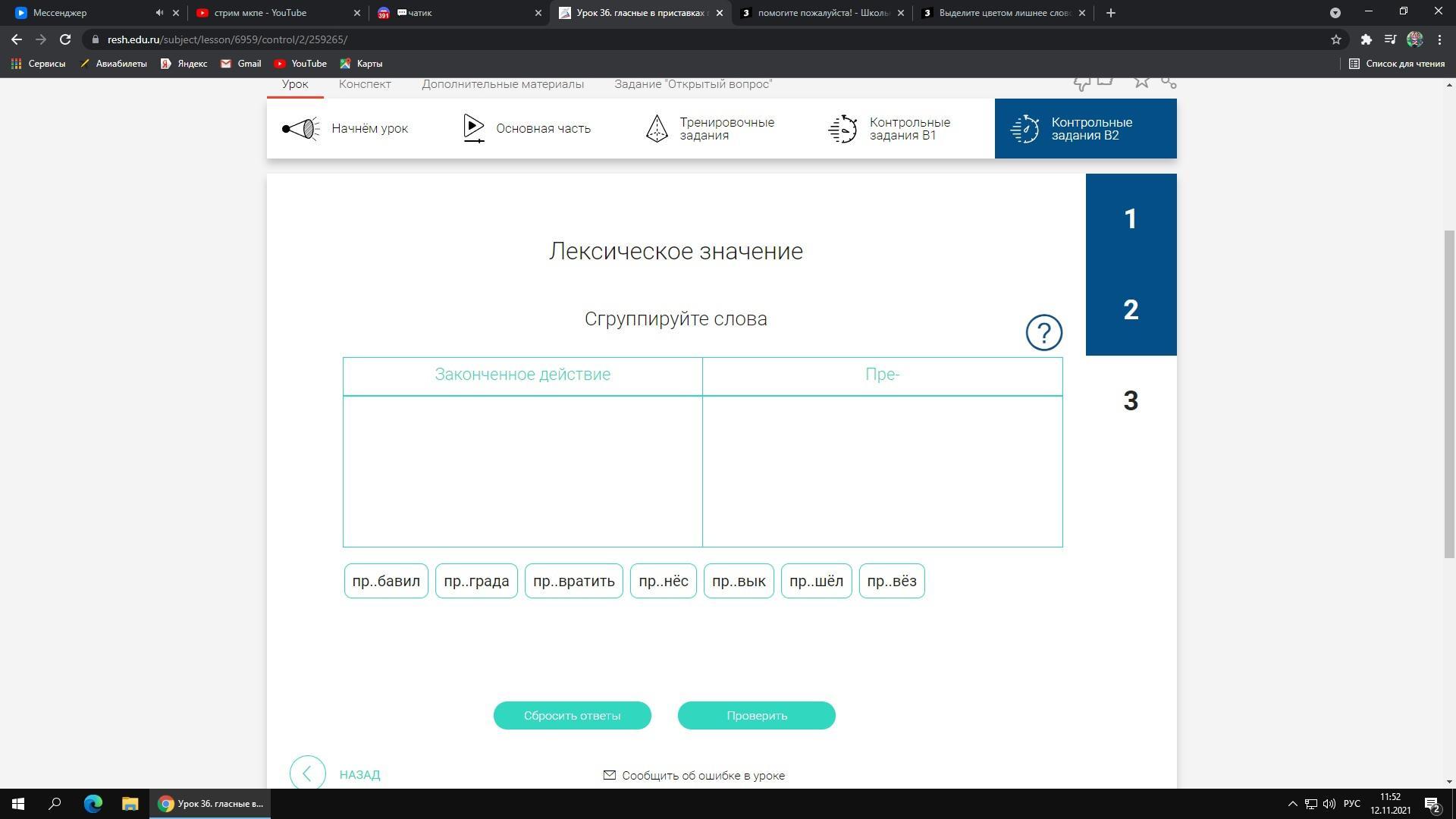1456x819 pixels.
Task: Click the НАЗАД back arrow circle
Action: (307, 773)
